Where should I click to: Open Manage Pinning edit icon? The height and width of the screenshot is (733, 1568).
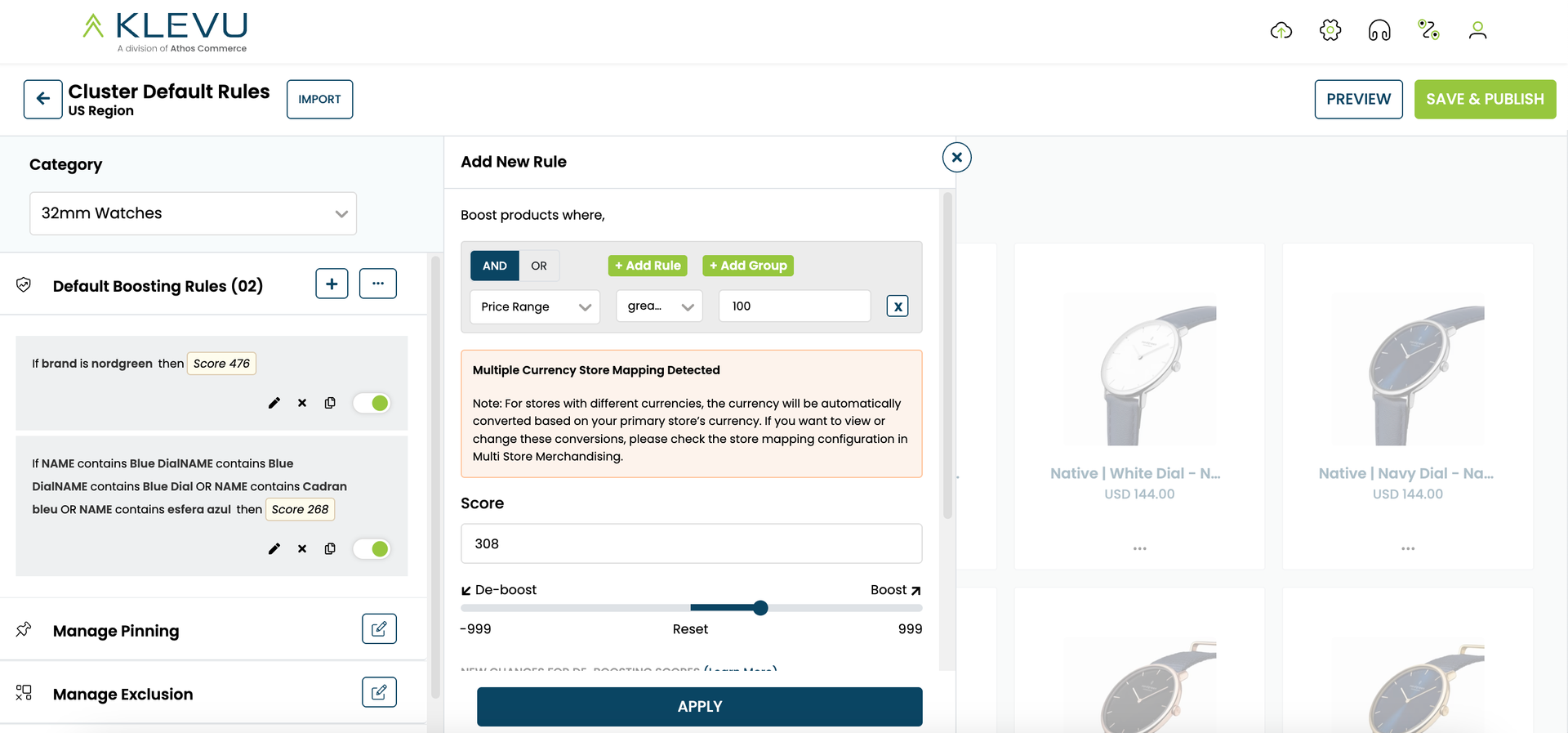379,629
